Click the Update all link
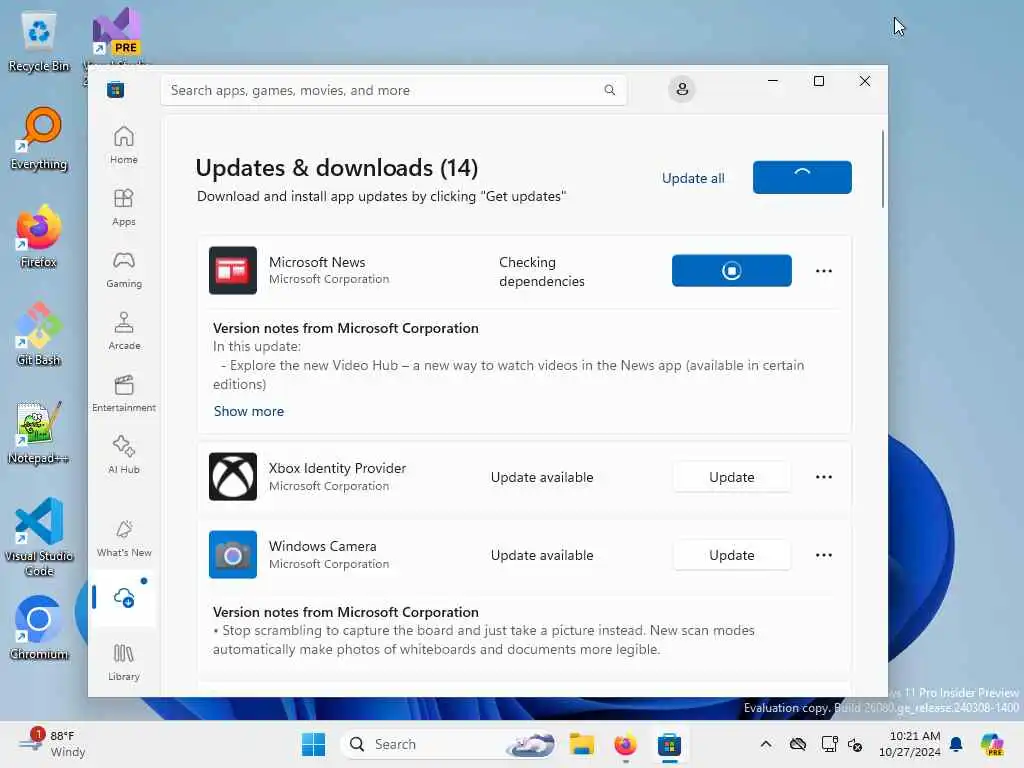Viewport: 1024px width, 768px height. 693,178
